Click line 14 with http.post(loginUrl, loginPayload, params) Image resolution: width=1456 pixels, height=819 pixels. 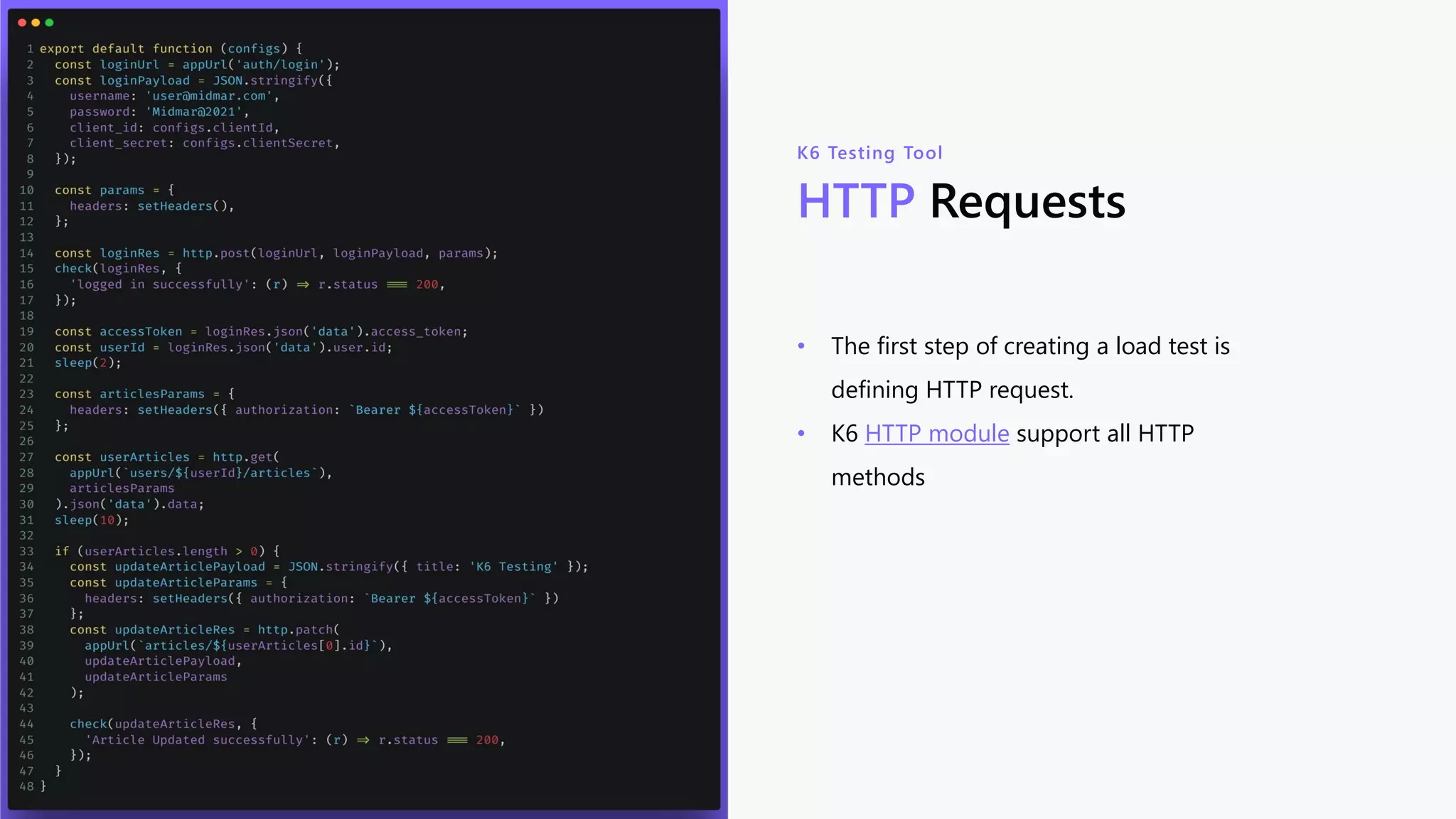click(x=276, y=253)
